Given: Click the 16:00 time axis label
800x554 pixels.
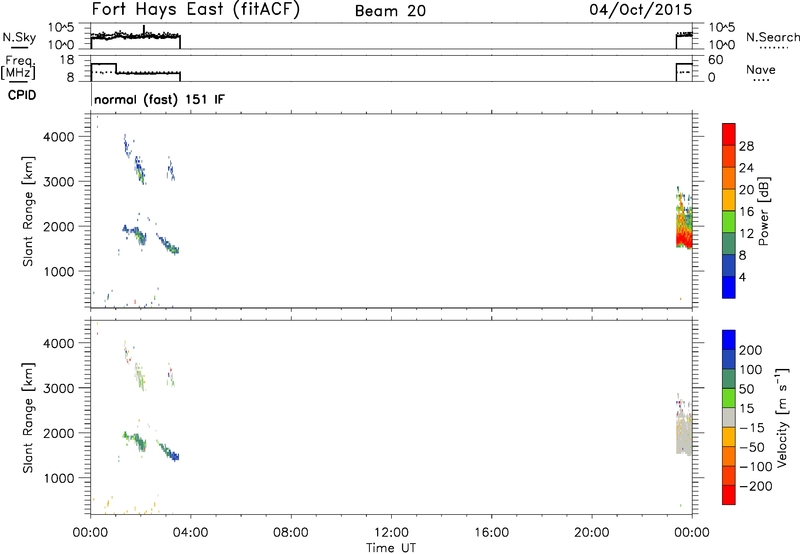Looking at the screenshot, I should click(491, 533).
